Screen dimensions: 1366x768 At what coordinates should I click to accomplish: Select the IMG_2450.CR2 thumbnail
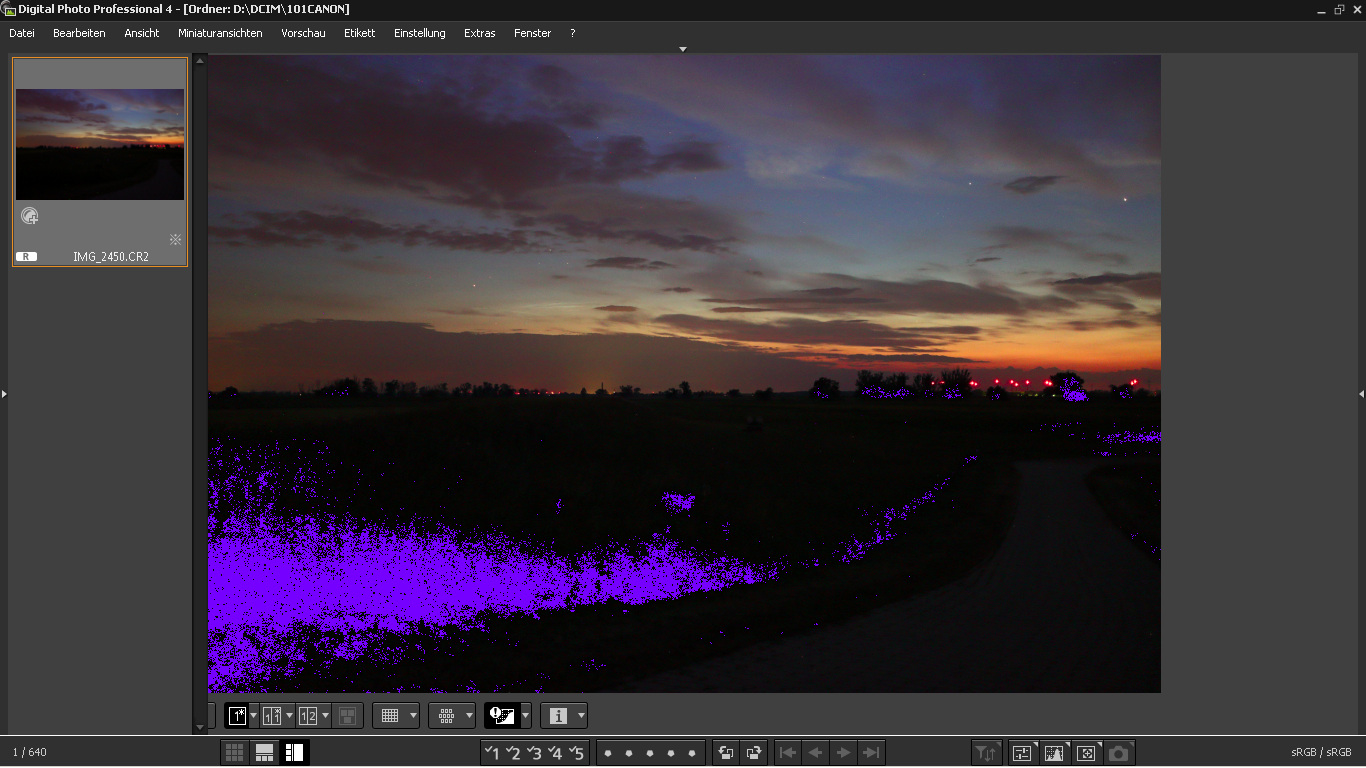pyautogui.click(x=100, y=144)
